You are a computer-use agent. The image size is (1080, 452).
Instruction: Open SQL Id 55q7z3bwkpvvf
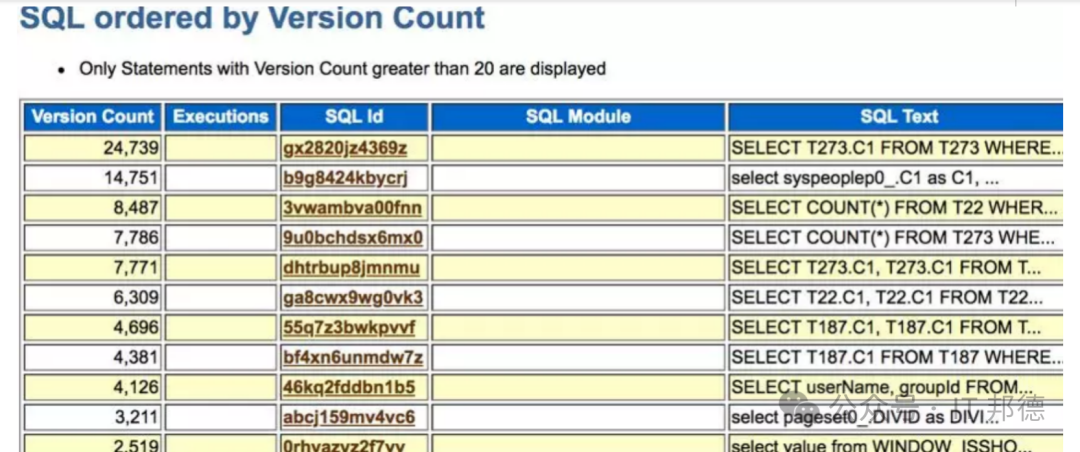349,327
